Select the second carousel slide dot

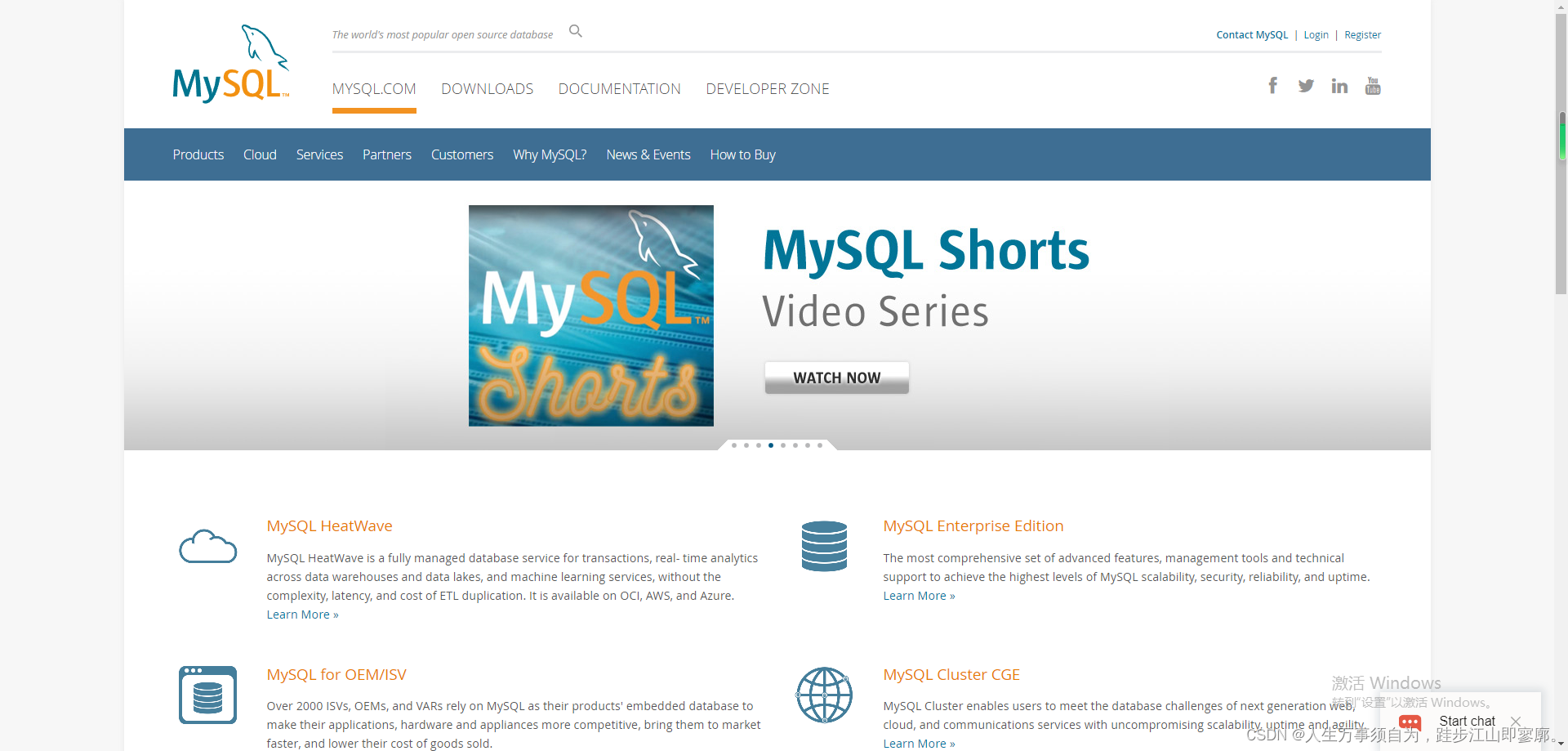(746, 445)
